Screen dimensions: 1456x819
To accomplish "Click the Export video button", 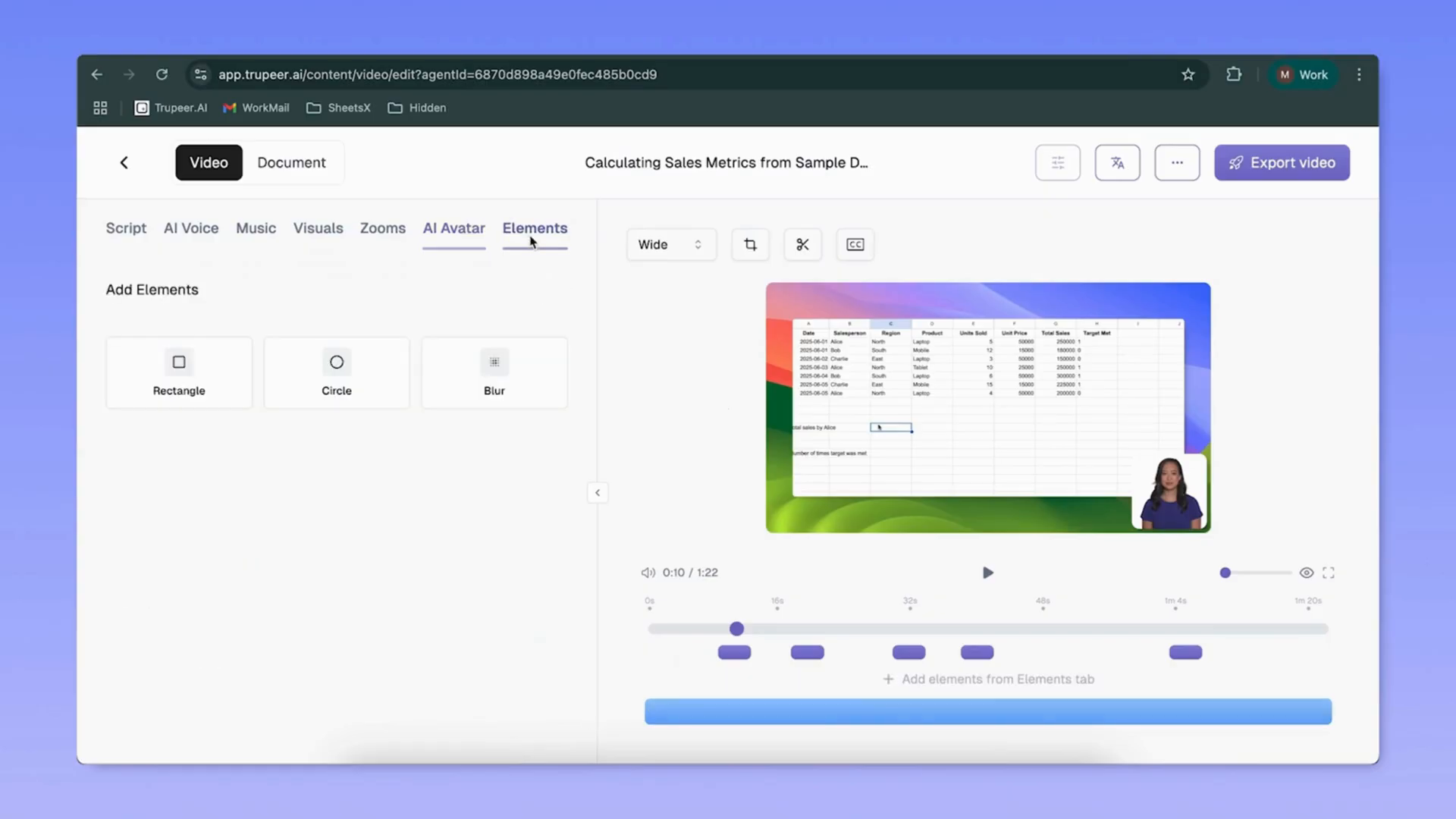I will coord(1282,162).
